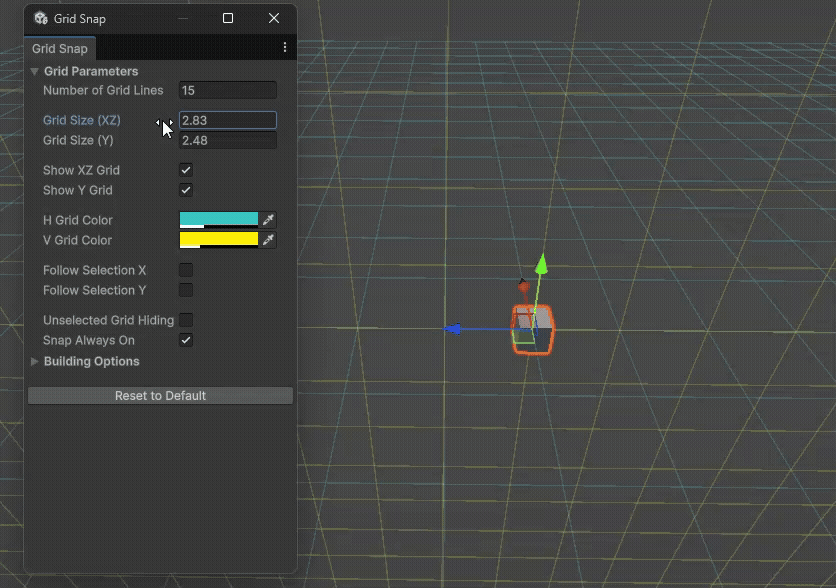
Task: Click the Grid Size (Y) value field
Action: pyautogui.click(x=228, y=140)
